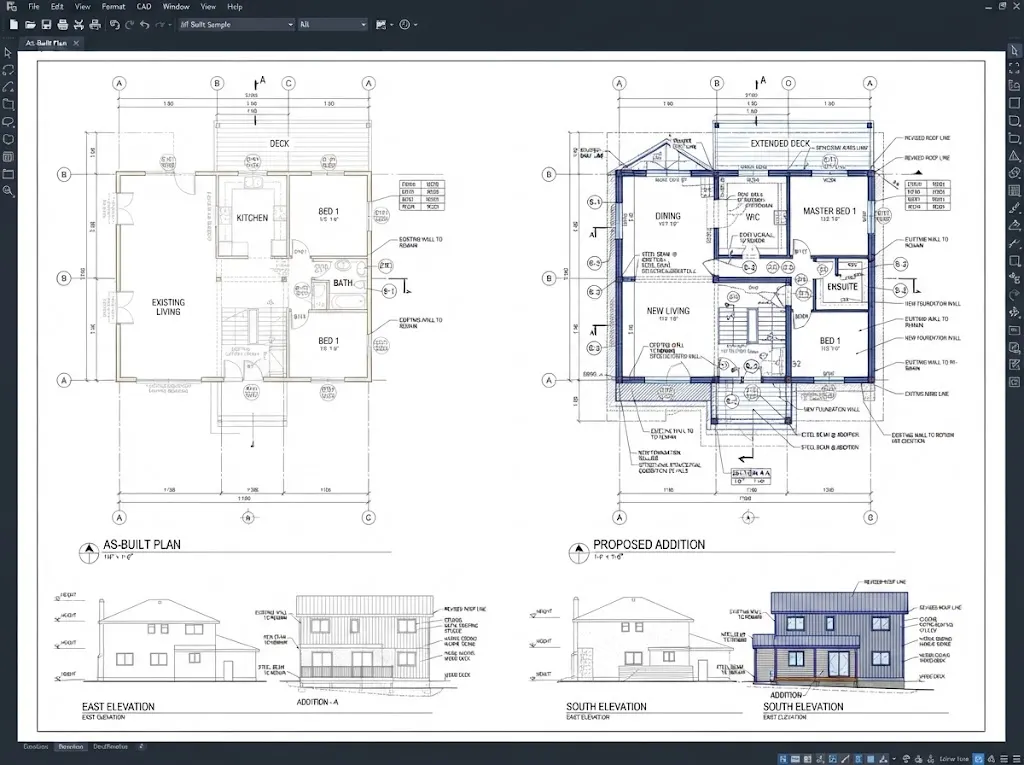
Task: Click the EXTENDED DECK label in the proposed plan
Action: click(x=780, y=143)
